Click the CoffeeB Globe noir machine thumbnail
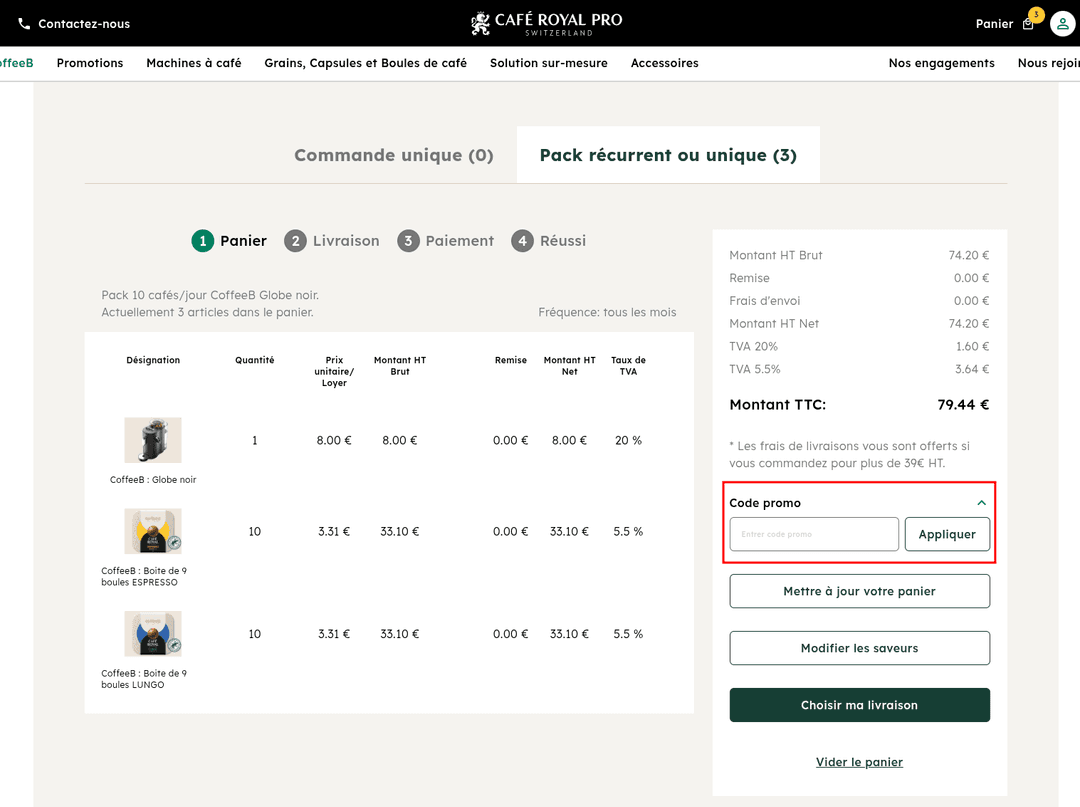The width and height of the screenshot is (1080, 807). click(153, 440)
